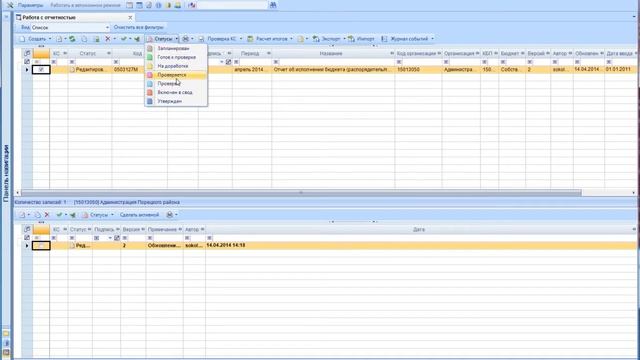Click the Журнал событий icon
This screenshot has width=640, height=360.
384,39
